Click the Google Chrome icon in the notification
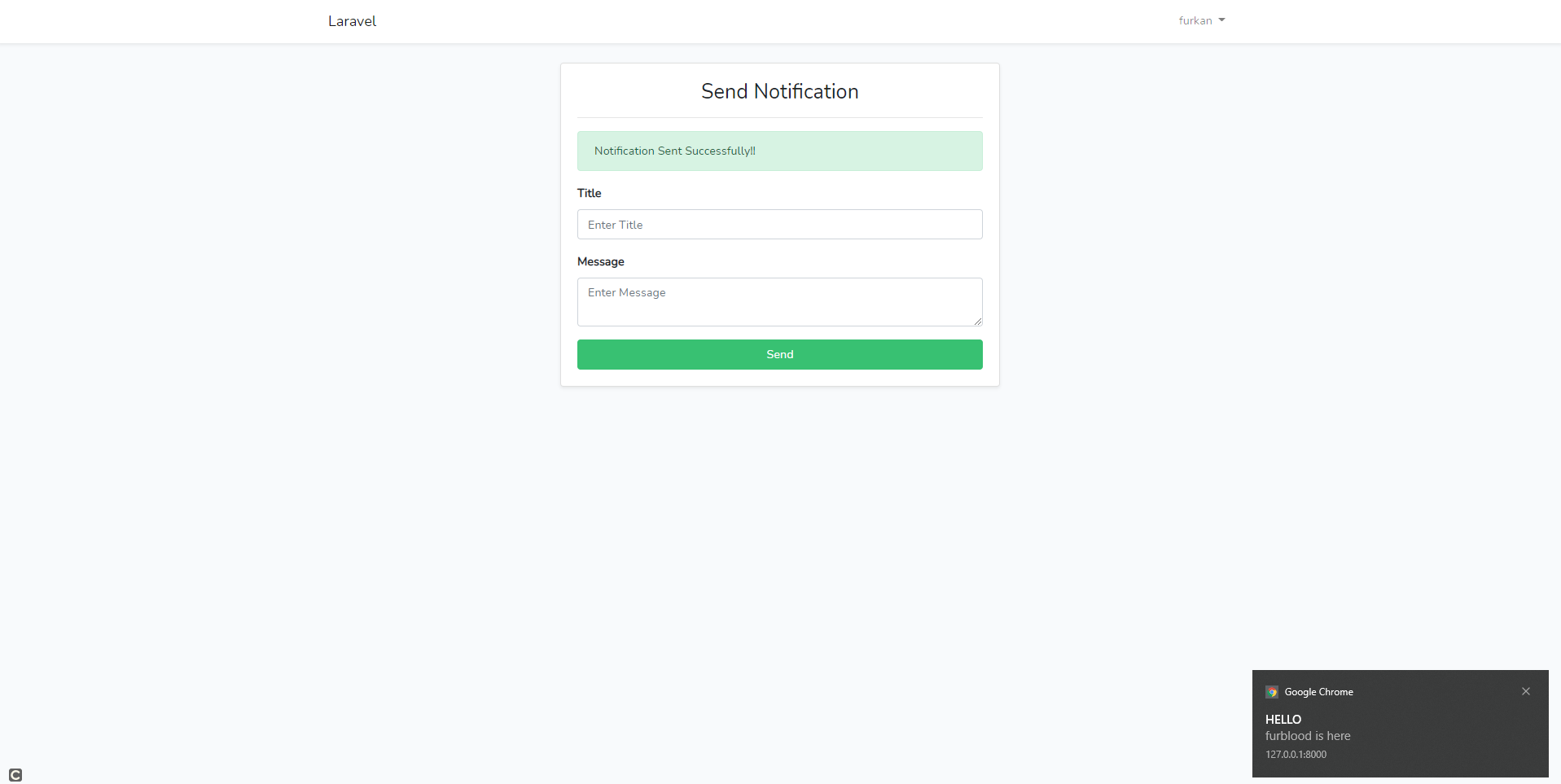The image size is (1561, 784). (1272, 691)
